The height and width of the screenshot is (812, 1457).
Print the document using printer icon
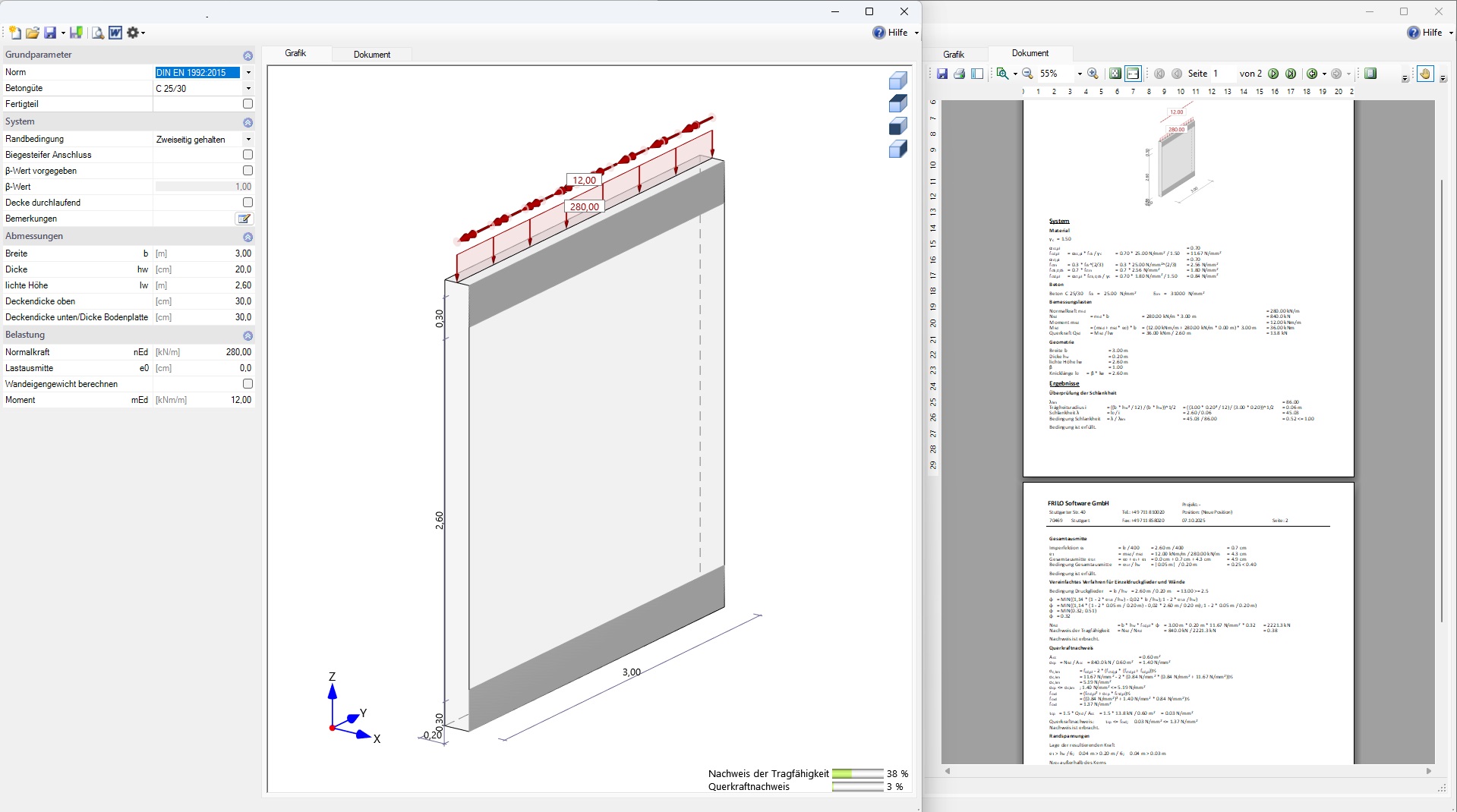959,74
